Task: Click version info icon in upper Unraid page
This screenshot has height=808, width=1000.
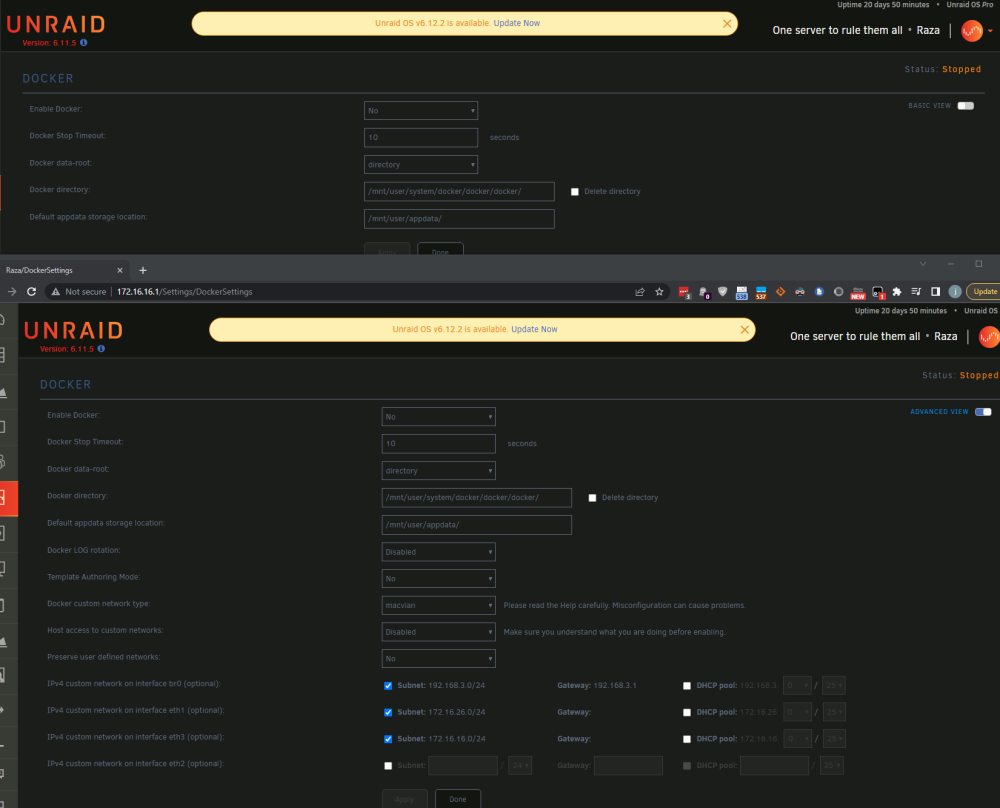Action: coord(84,43)
